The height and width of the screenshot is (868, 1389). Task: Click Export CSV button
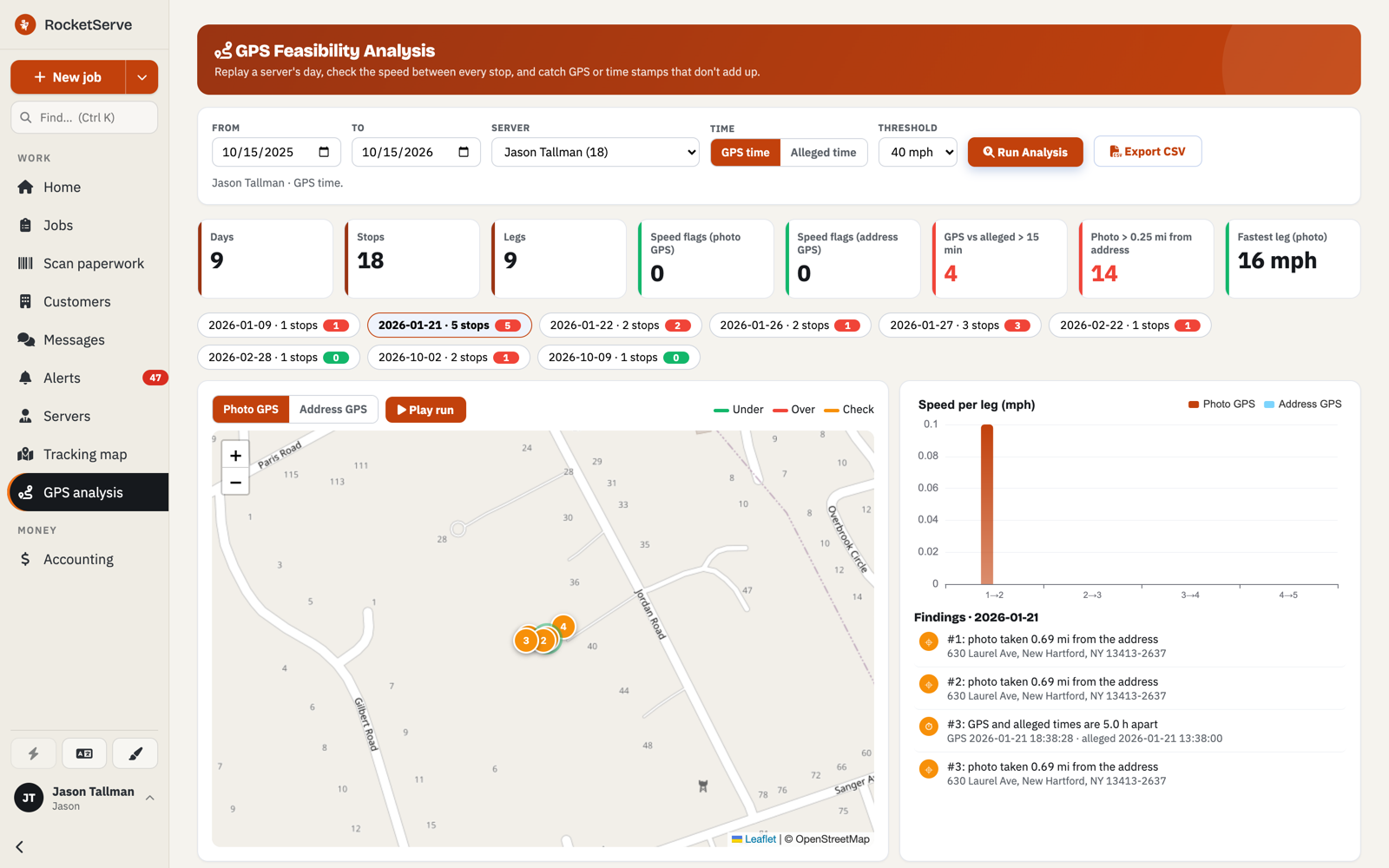pos(1148,151)
